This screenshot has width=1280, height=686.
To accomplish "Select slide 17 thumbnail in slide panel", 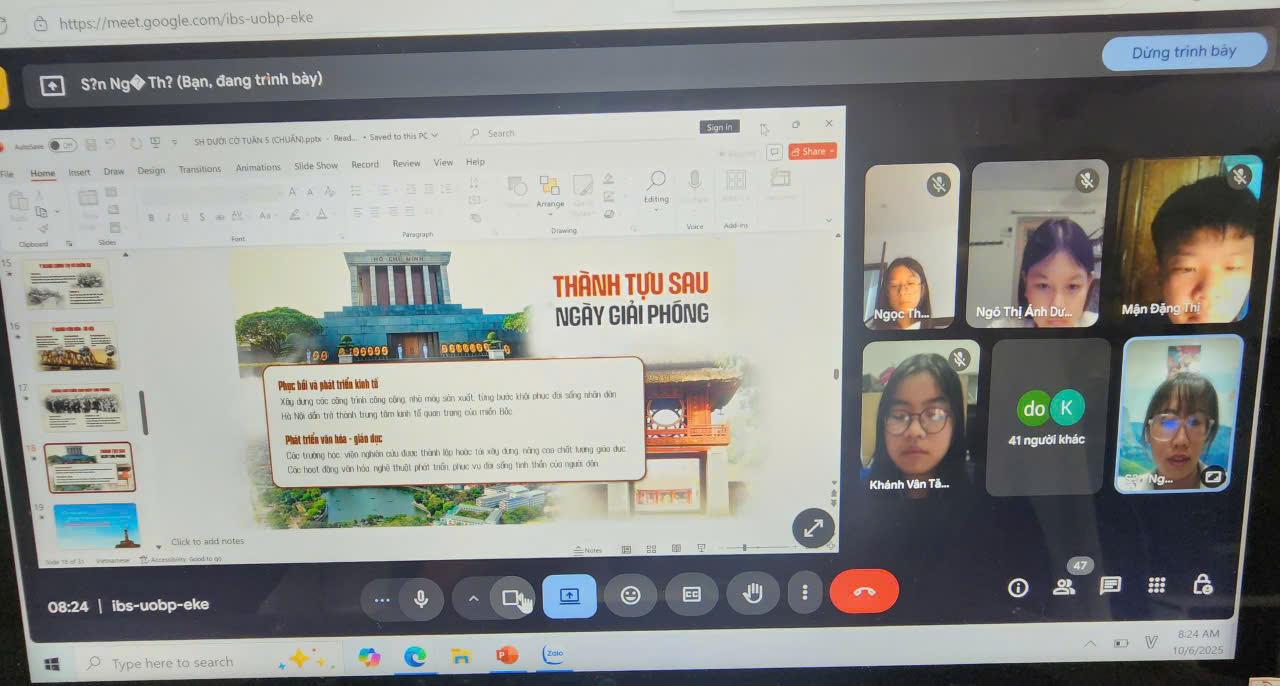I will click(83, 406).
